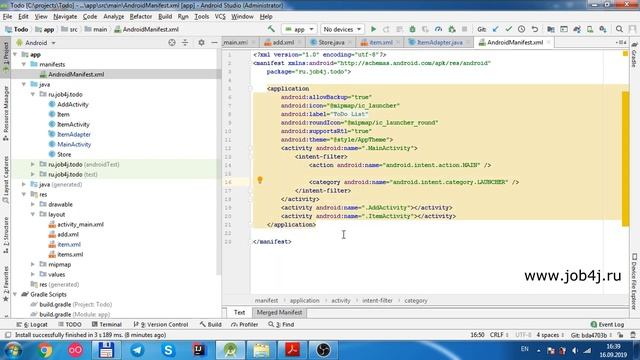Screen dimensions: 640x360
Task: Hide the Project panel with minus icon
Action: pyautogui.click(x=214, y=42)
